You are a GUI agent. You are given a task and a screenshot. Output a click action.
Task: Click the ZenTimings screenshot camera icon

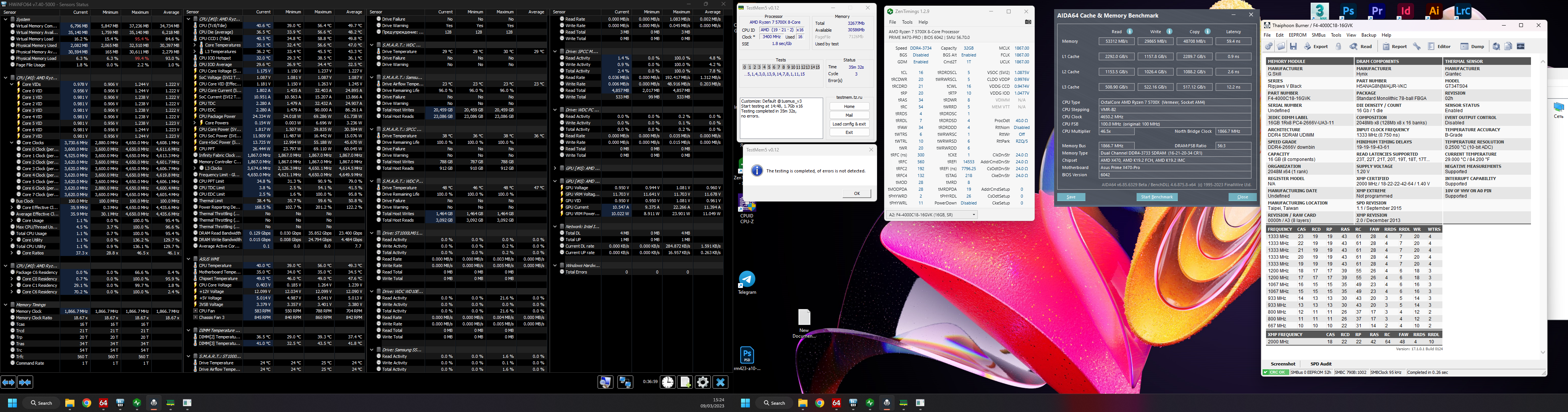click(x=1028, y=22)
